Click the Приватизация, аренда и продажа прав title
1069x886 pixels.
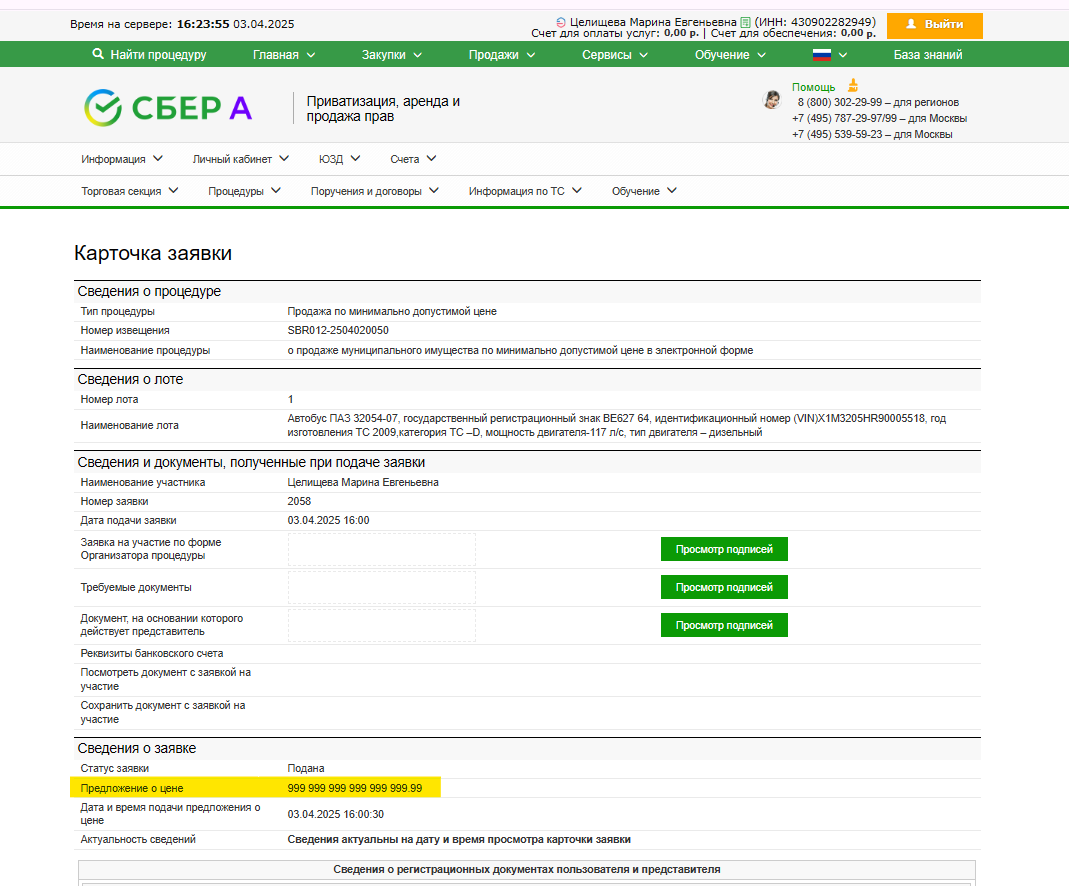coord(382,108)
